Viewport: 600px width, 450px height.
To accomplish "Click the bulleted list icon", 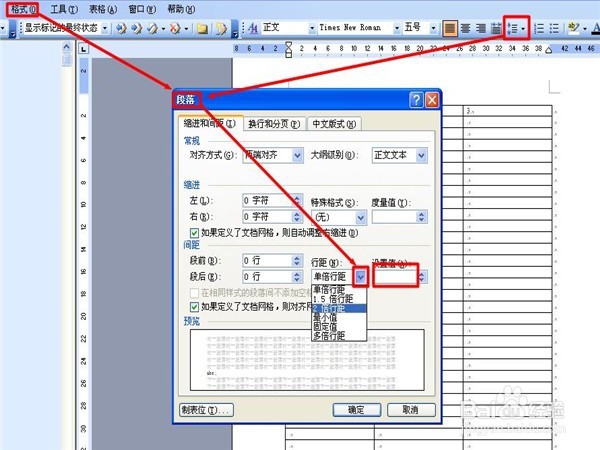I will pos(554,28).
